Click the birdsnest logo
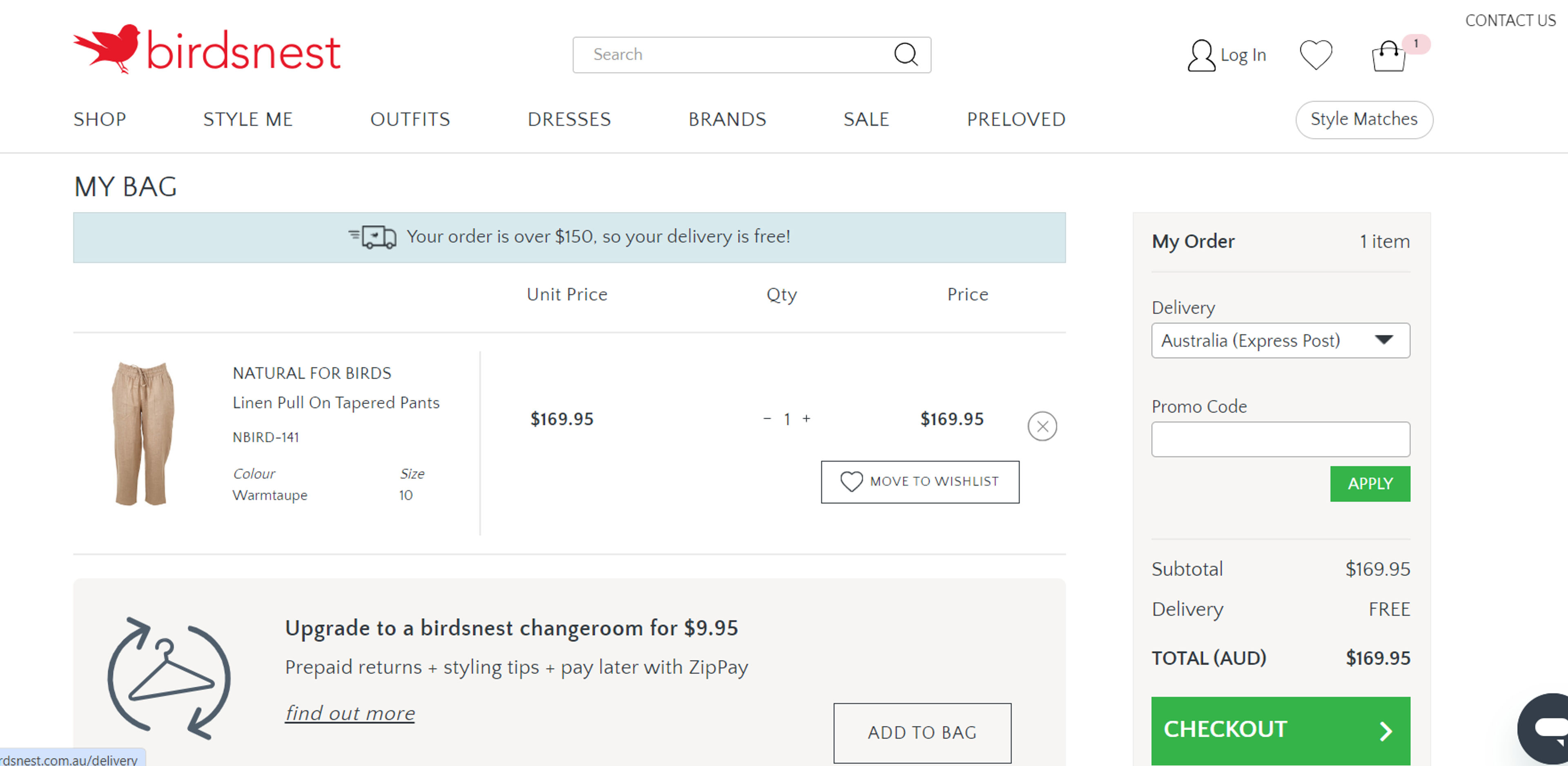The image size is (1568, 766). (x=207, y=50)
